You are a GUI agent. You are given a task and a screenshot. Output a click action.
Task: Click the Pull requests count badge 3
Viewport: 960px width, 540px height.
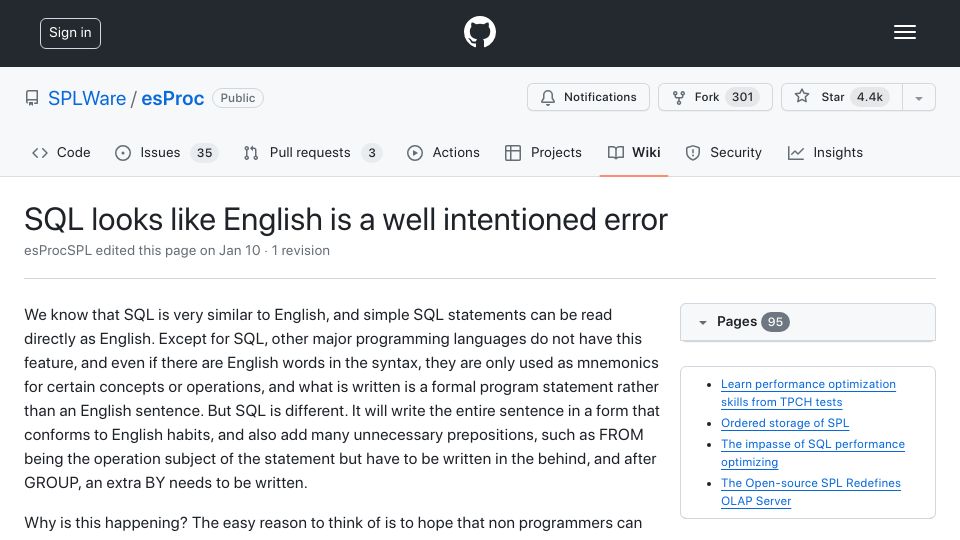coord(372,153)
